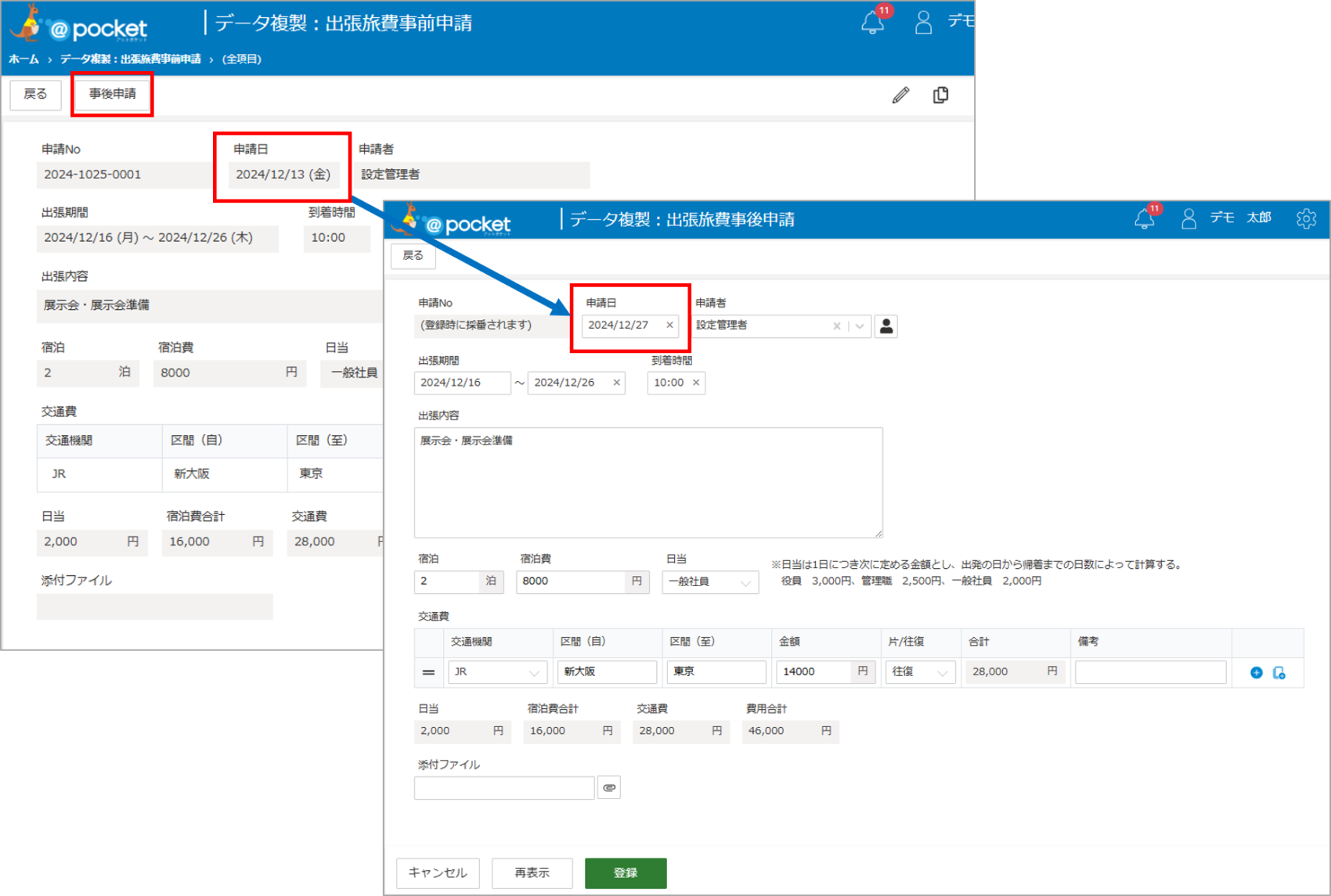1331x896 pixels.
Task: Click the user profile icon beside デモ 太郎
Action: tap(1189, 219)
